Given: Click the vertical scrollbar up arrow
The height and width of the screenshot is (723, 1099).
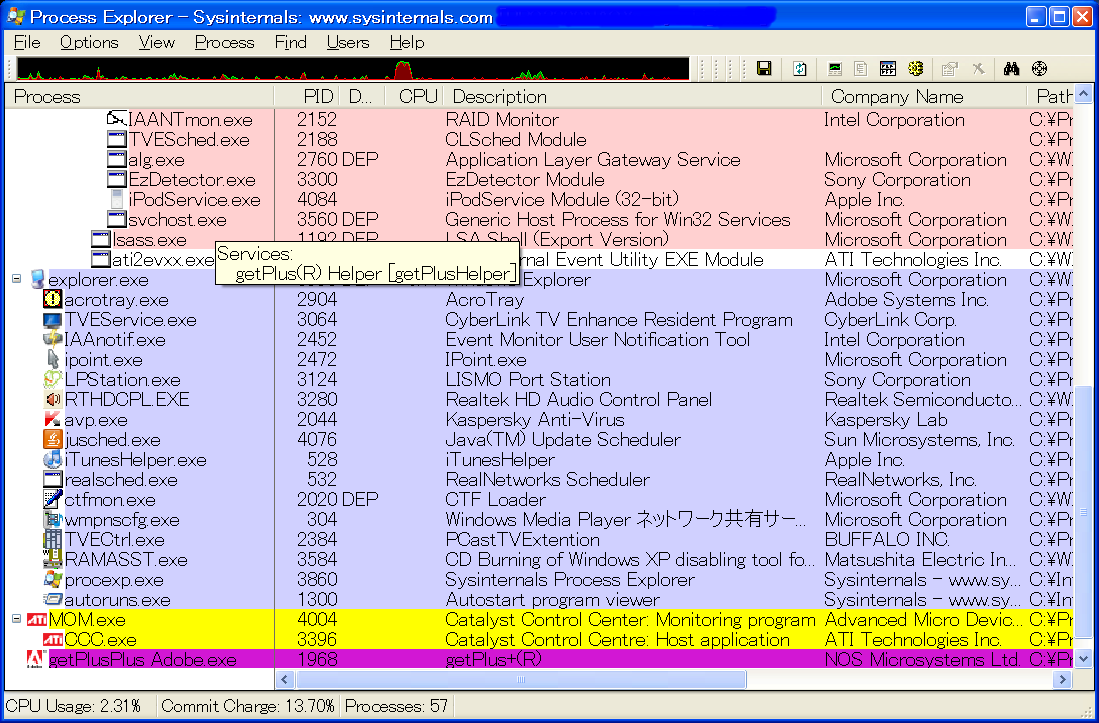Looking at the screenshot, I should pyautogui.click(x=1083, y=93).
